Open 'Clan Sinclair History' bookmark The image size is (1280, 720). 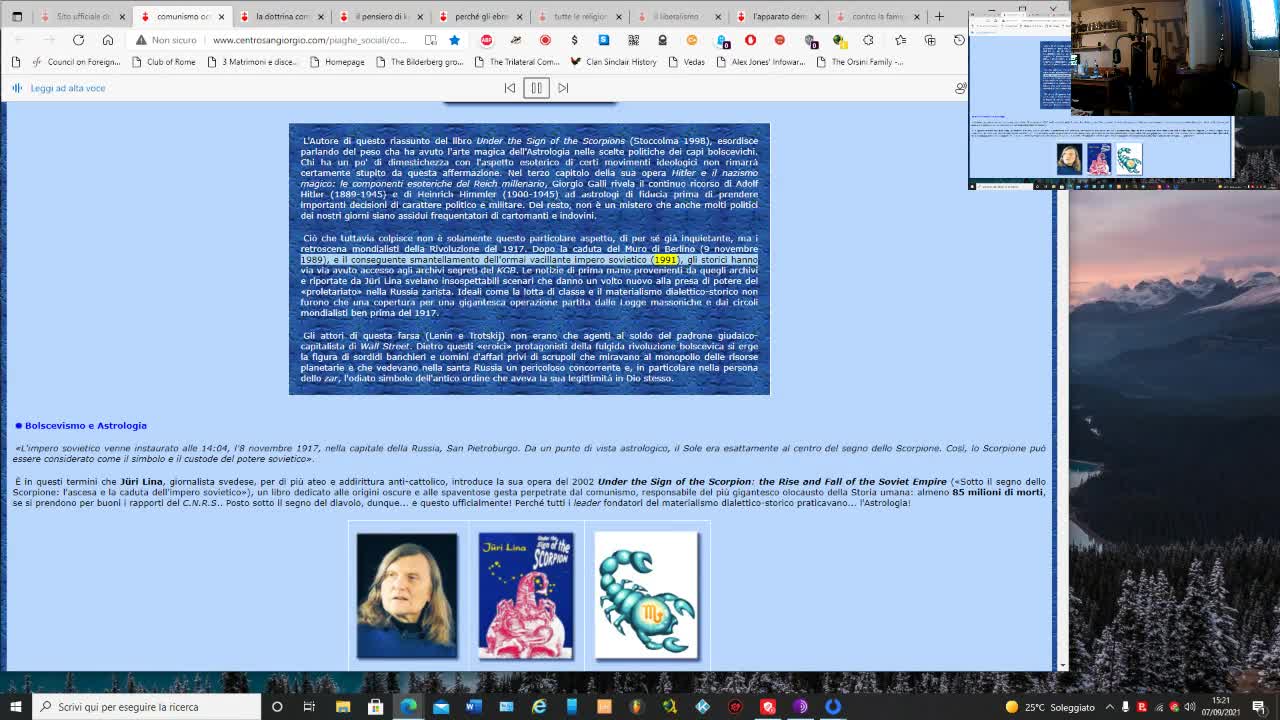[613, 62]
